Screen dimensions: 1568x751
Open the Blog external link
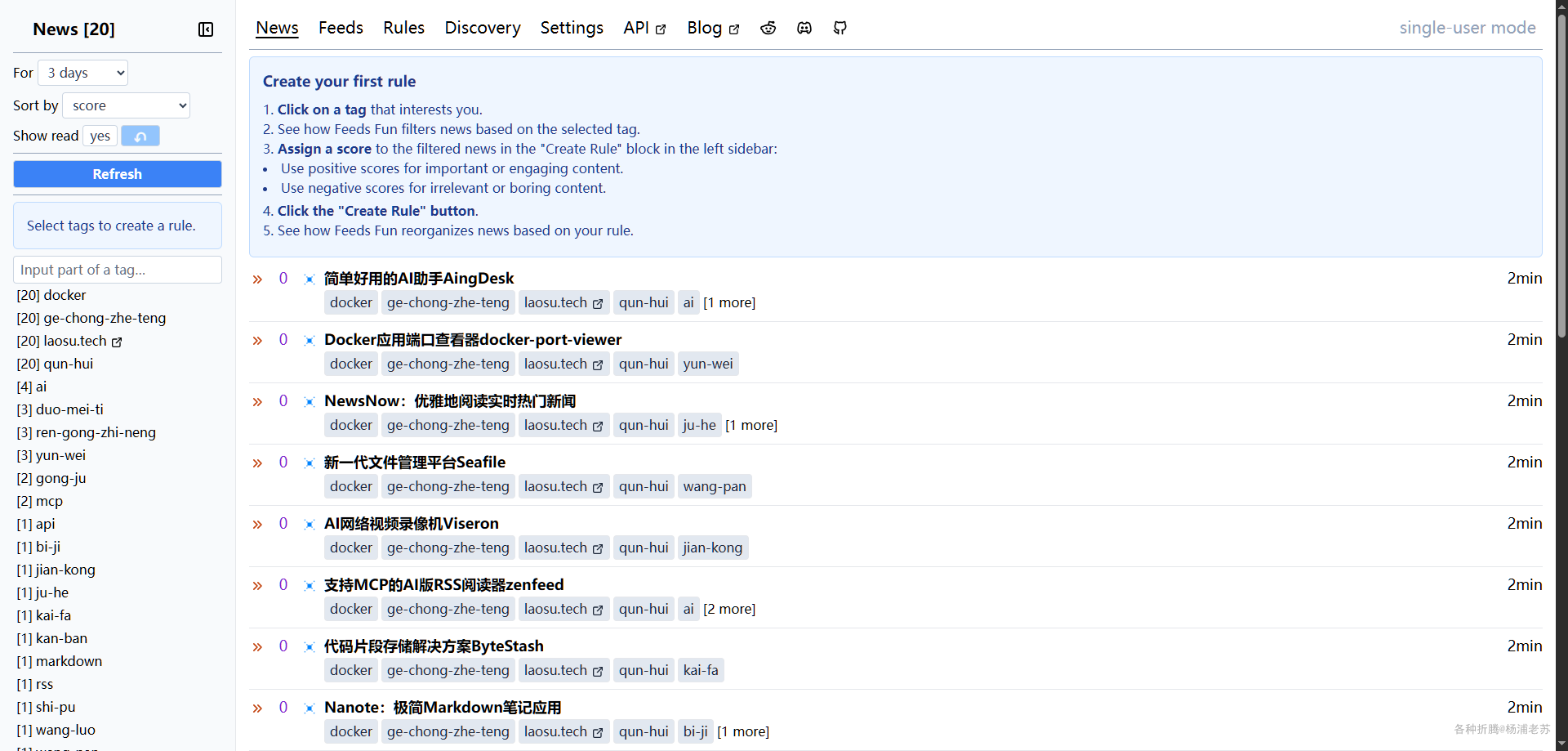click(x=713, y=28)
